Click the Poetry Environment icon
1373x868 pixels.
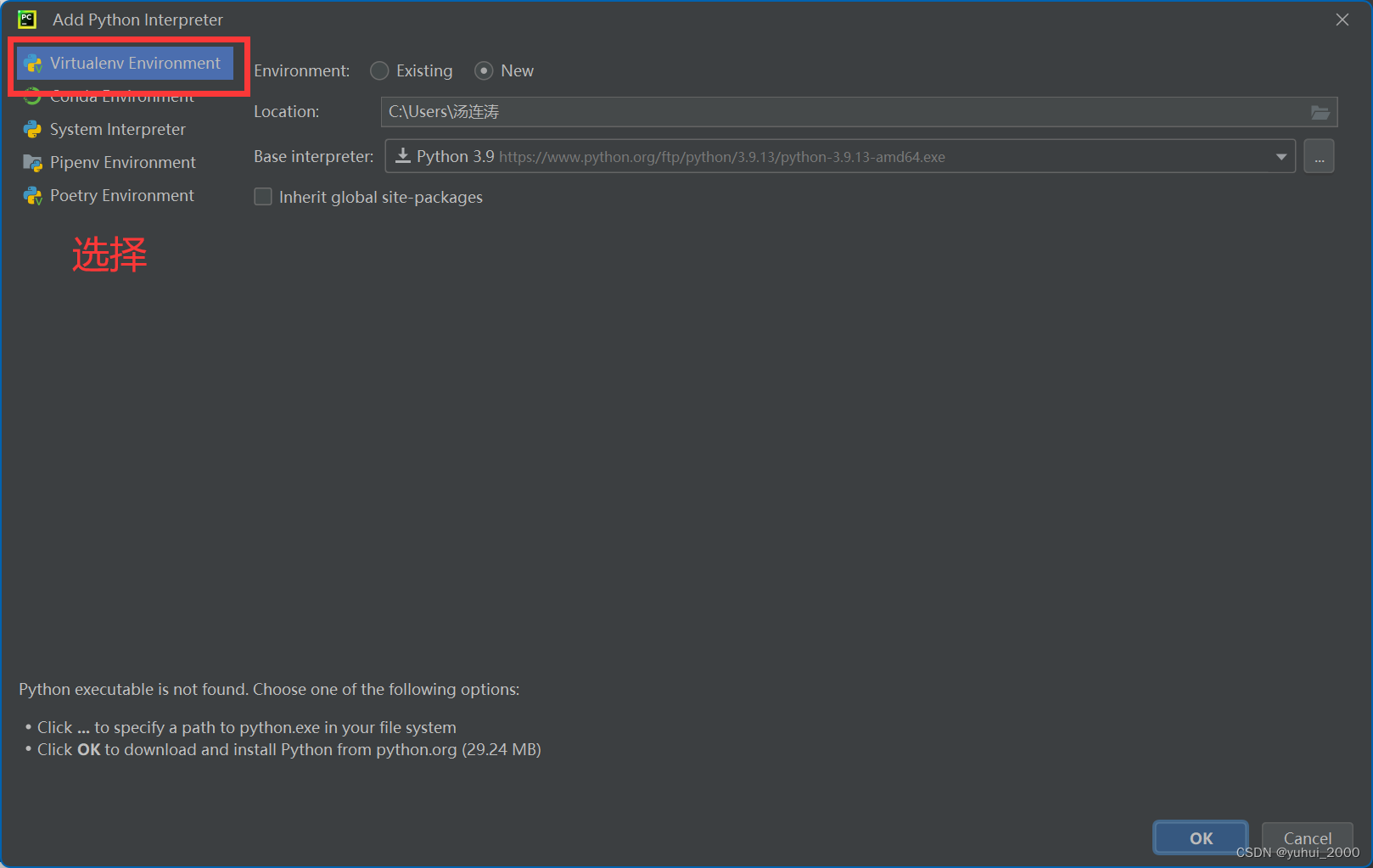pyautogui.click(x=33, y=196)
